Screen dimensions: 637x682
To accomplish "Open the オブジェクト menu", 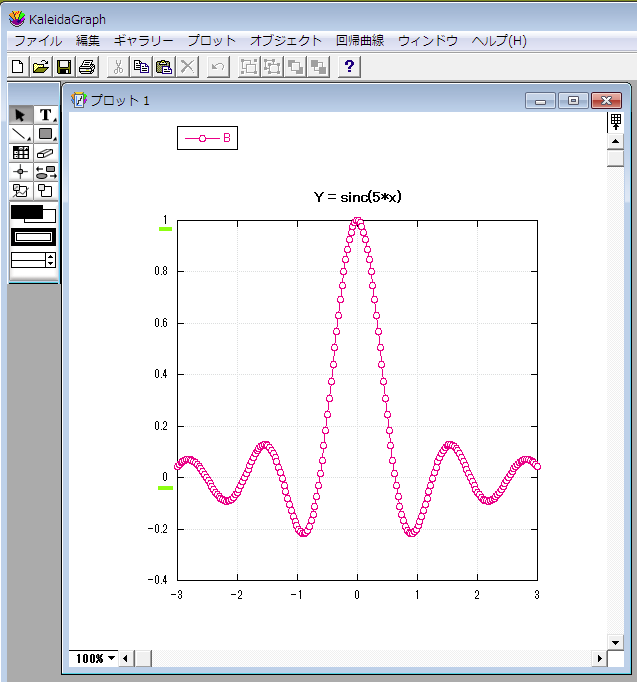I will pos(286,41).
